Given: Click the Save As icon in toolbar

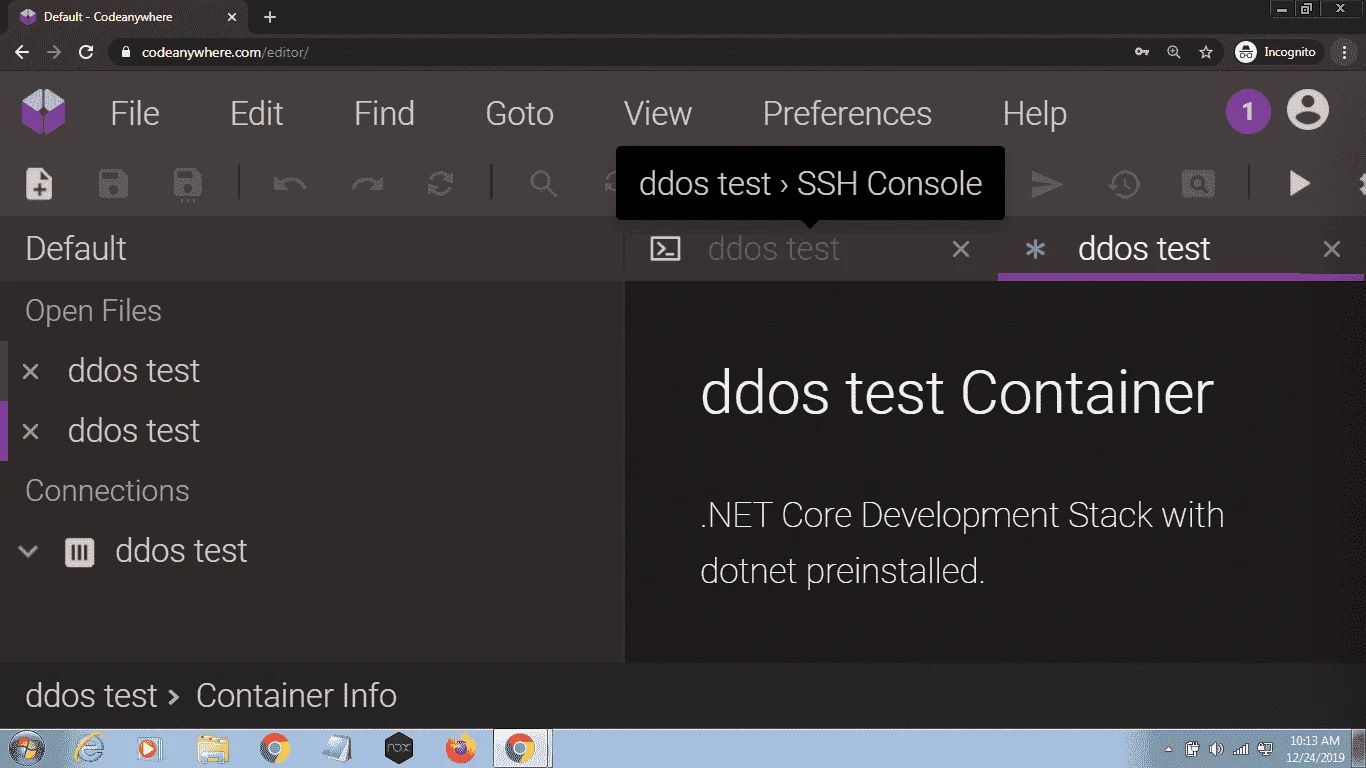Looking at the screenshot, I should 187,184.
